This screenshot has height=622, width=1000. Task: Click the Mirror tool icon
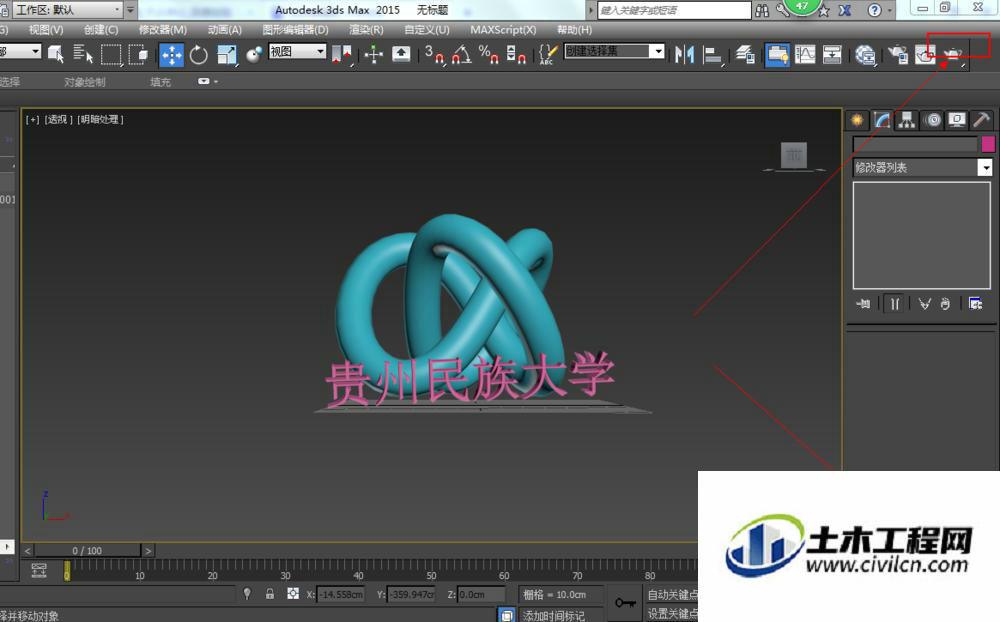[x=684, y=54]
